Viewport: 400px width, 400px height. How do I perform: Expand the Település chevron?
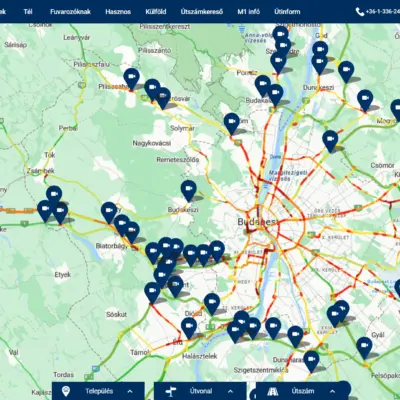130,391
